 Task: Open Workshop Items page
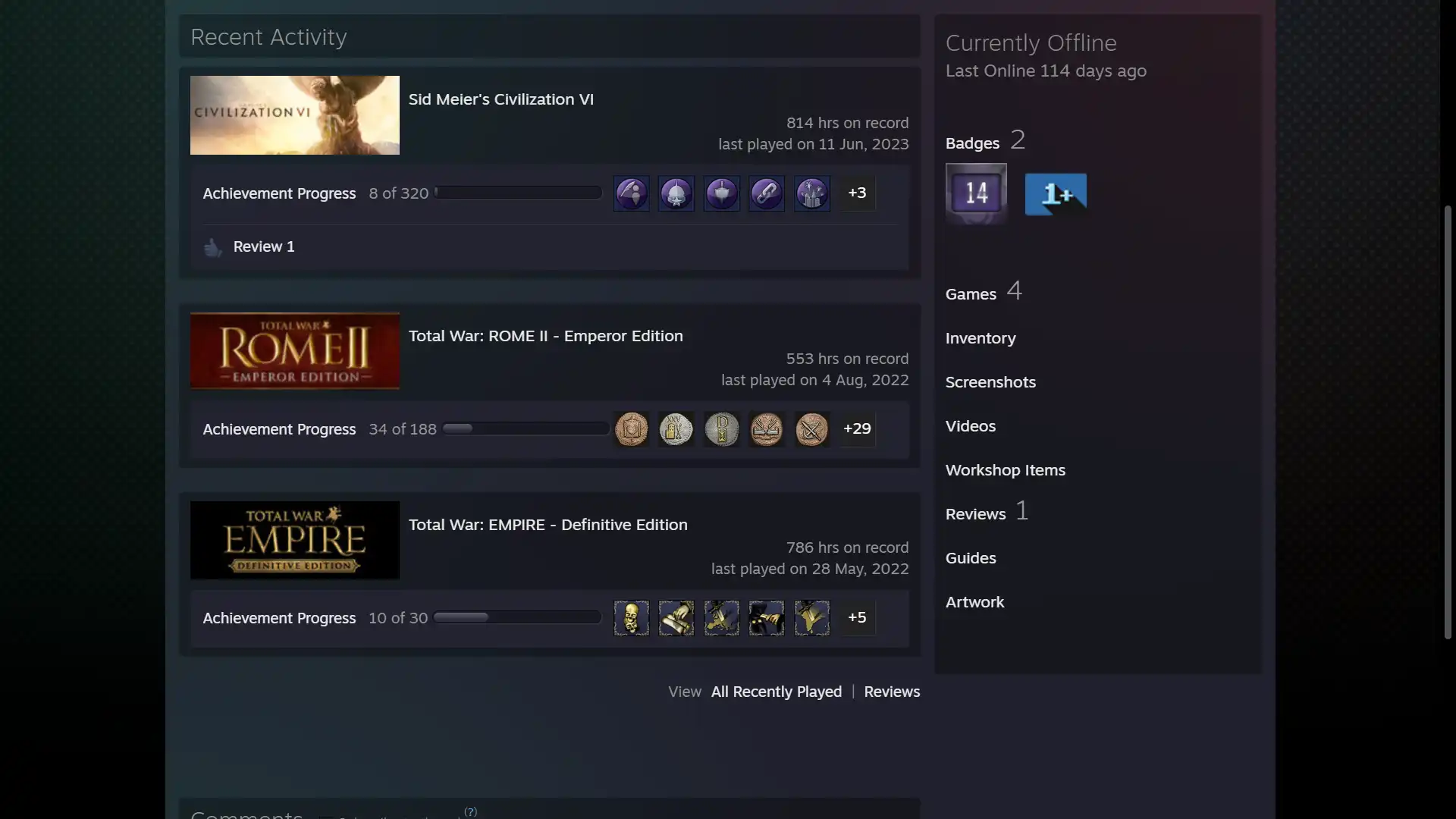(x=1005, y=471)
